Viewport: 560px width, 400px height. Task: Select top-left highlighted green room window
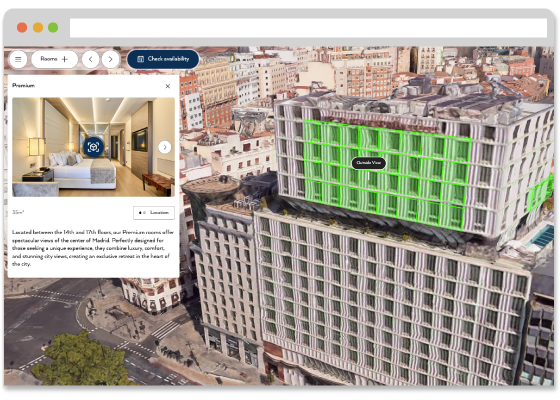312,131
